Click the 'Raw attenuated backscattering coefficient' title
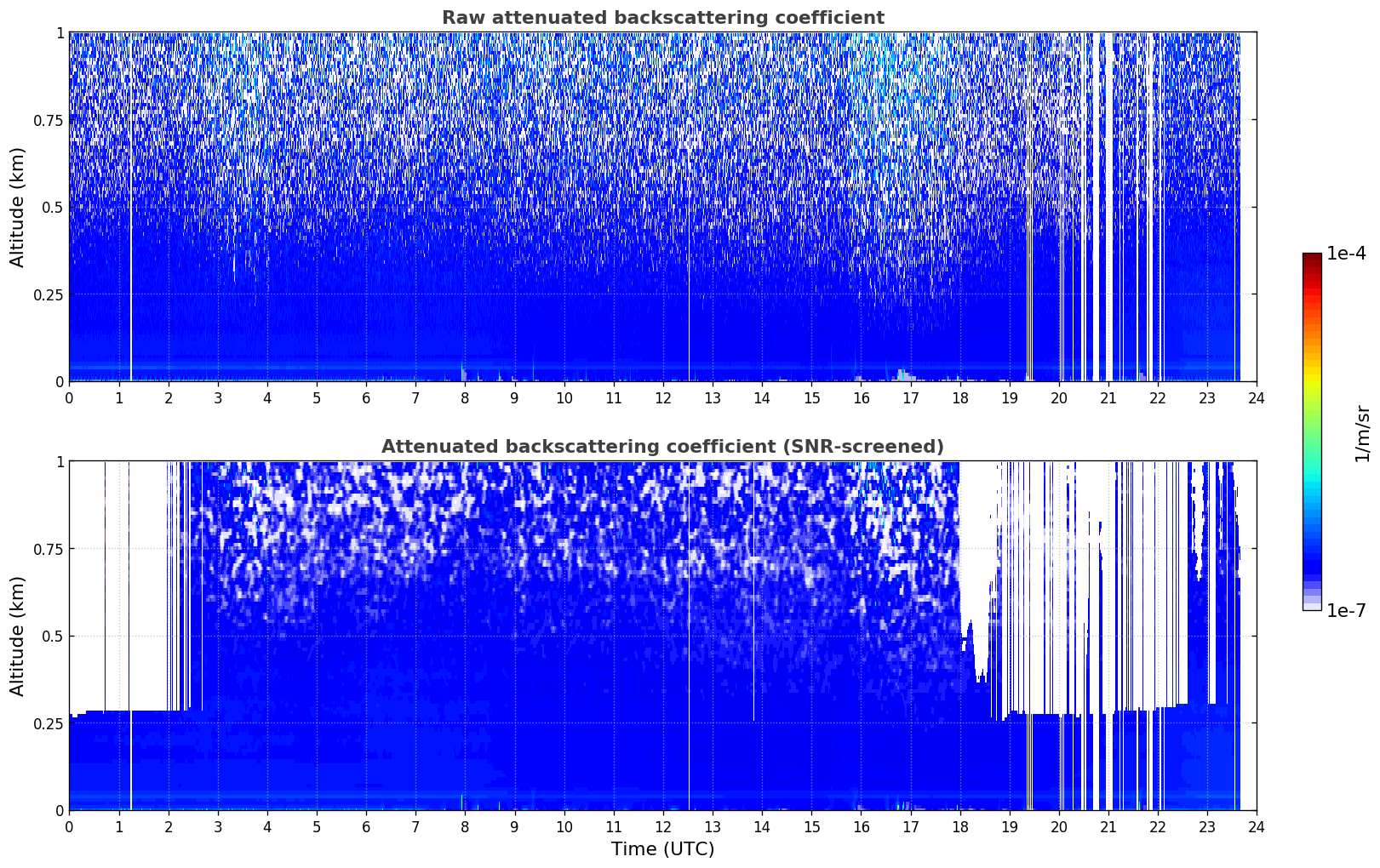Screen dimensions: 1380x868 (662, 18)
